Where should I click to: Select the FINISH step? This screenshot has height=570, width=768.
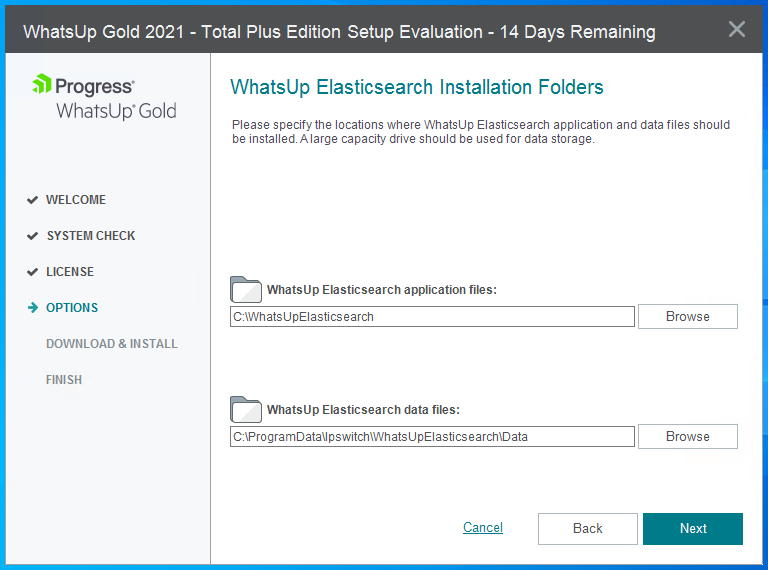click(x=64, y=380)
